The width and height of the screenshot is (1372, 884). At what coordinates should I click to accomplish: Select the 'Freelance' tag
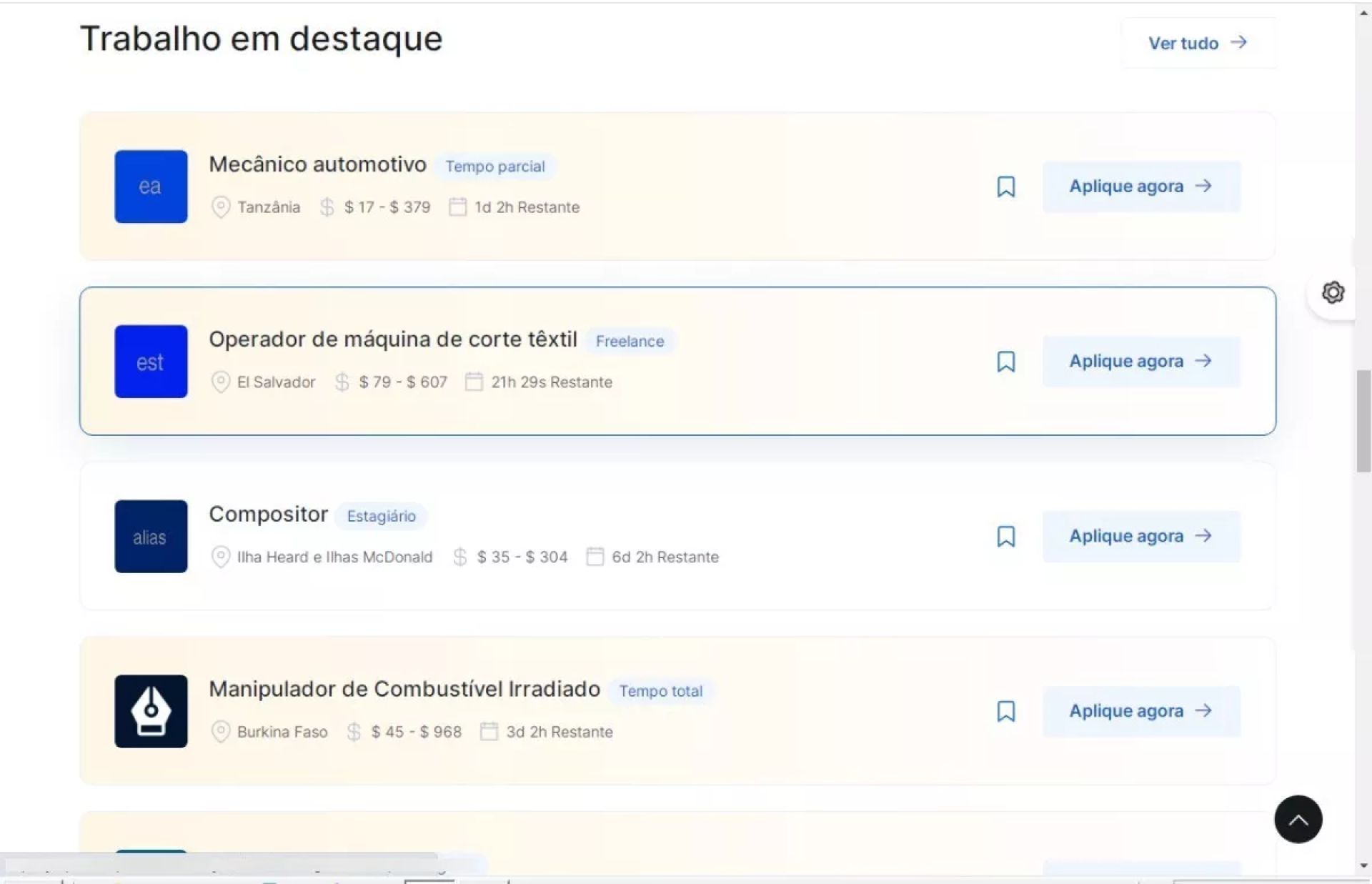pyautogui.click(x=630, y=342)
